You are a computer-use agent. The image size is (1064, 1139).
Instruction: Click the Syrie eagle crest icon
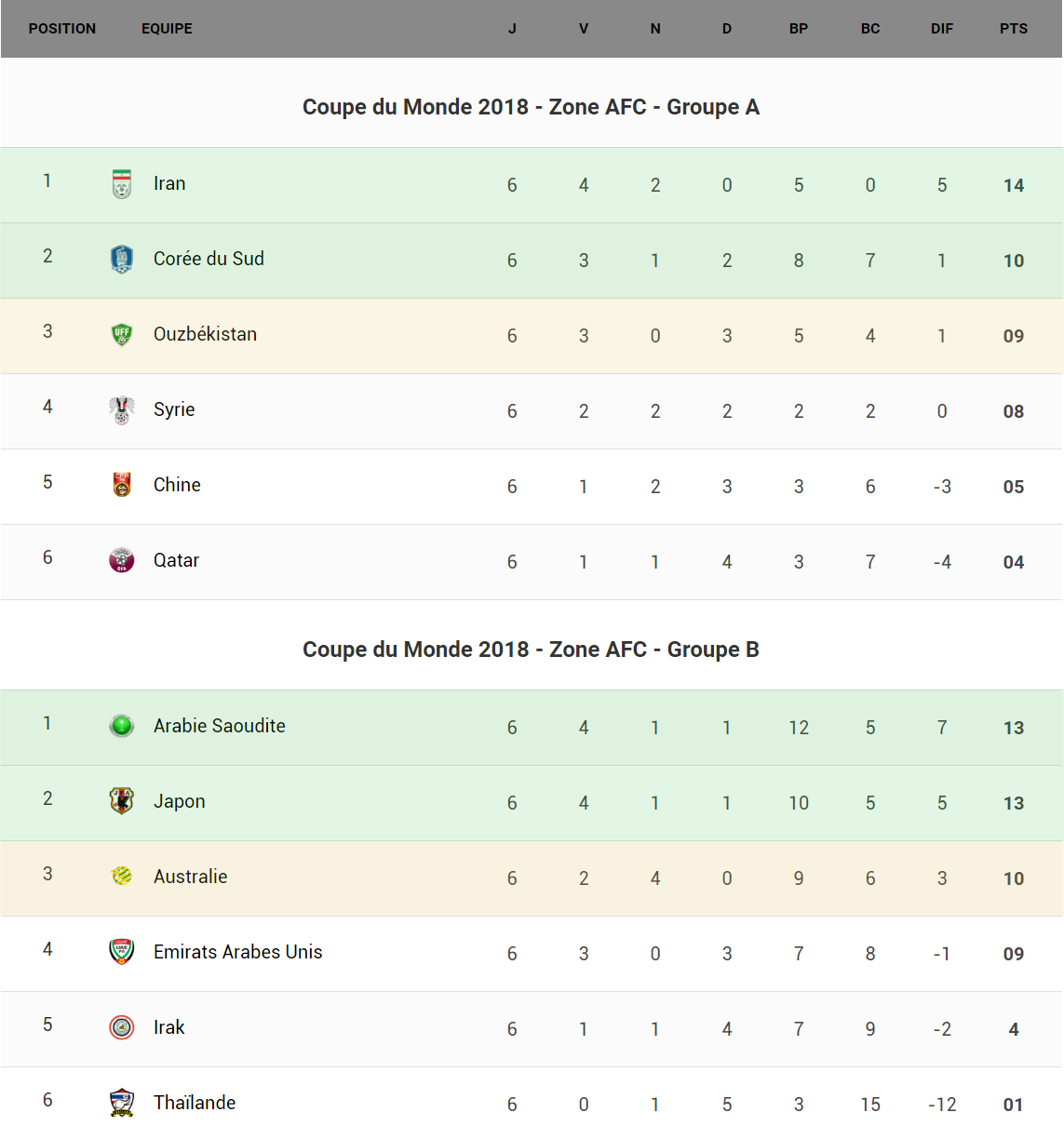(122, 409)
